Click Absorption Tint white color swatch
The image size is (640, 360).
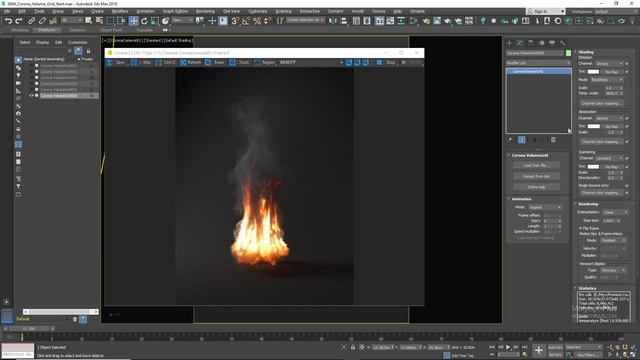(593, 127)
